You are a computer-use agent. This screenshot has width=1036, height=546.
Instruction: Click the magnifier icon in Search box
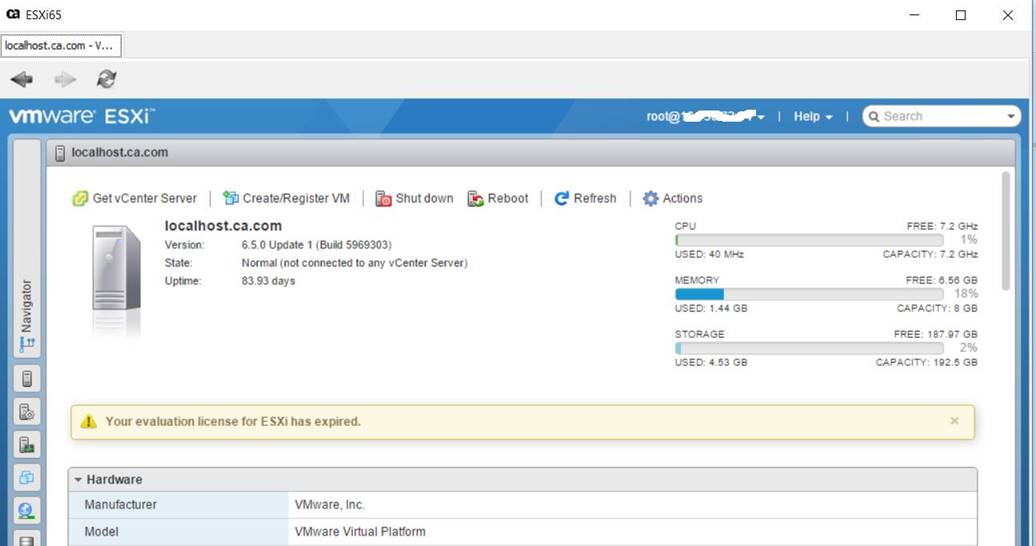874,116
